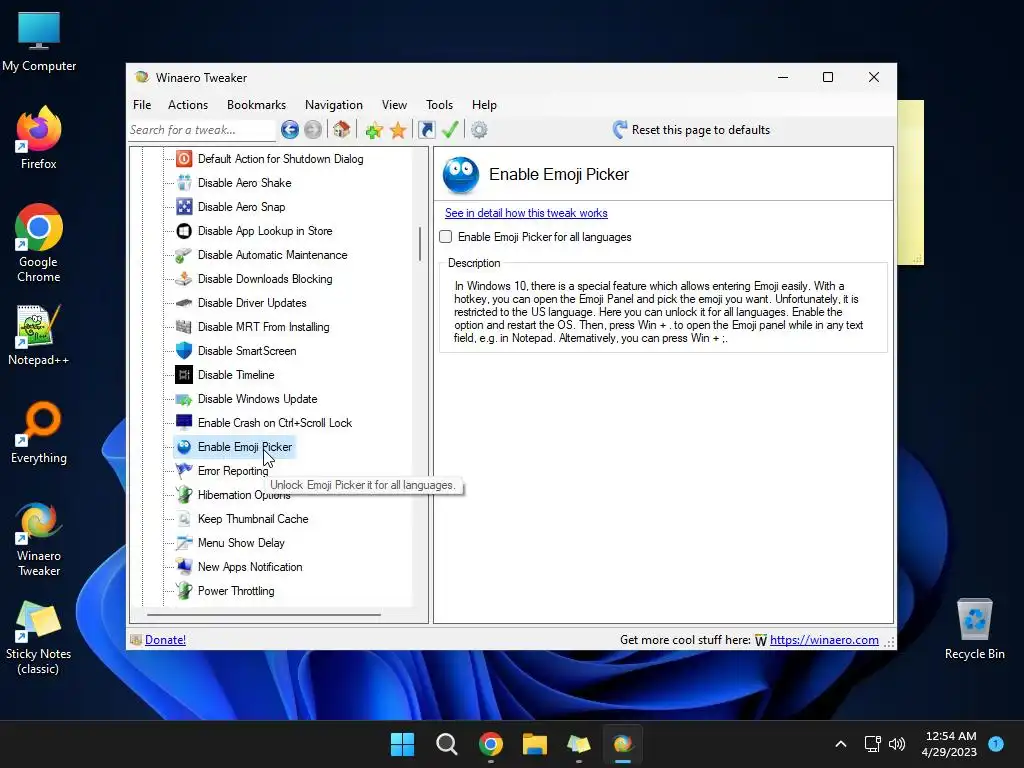Open Everything desktop shortcut
The image size is (1024, 768).
(39, 432)
